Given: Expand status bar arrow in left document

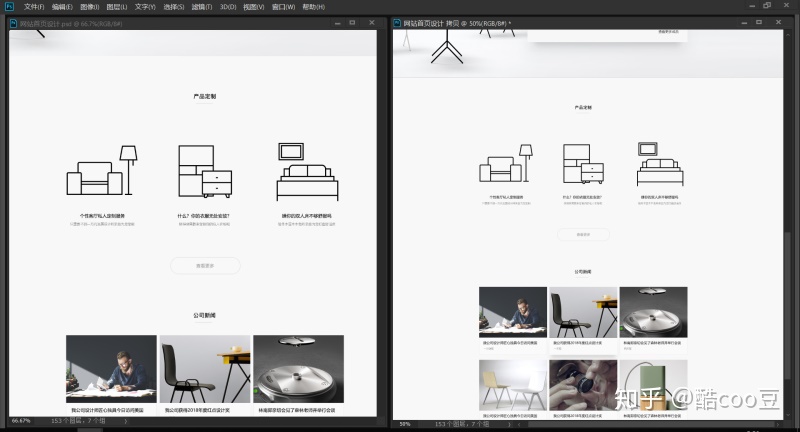Looking at the screenshot, I should [126, 421].
